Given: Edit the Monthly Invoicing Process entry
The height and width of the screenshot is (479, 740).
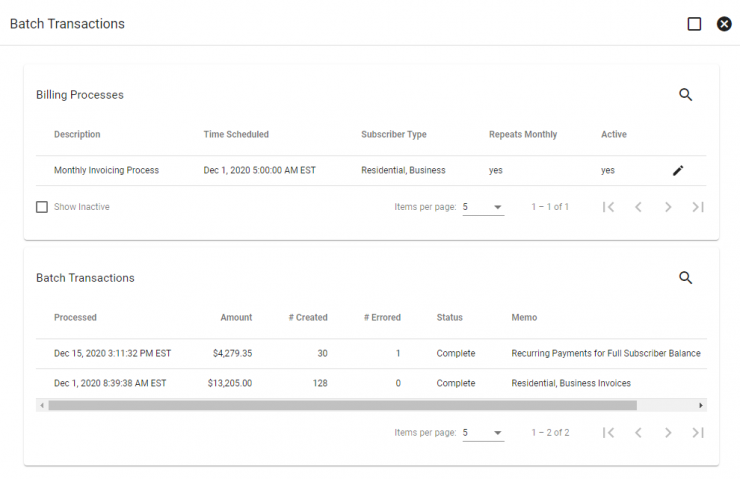Looking at the screenshot, I should coord(678,170).
